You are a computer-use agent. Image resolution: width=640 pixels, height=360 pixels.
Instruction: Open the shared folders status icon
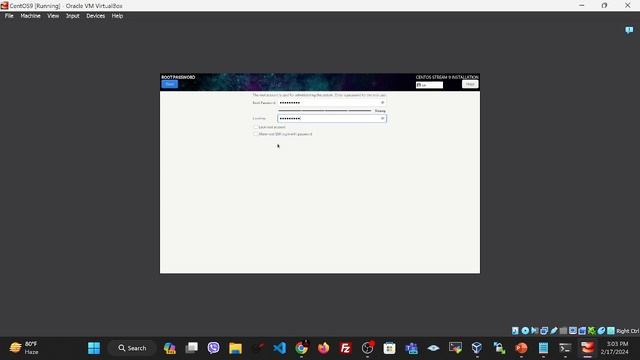click(563, 331)
